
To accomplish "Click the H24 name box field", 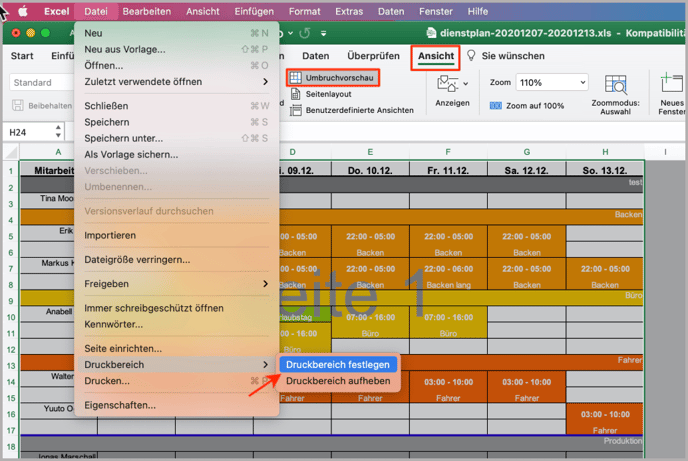I will [29, 132].
